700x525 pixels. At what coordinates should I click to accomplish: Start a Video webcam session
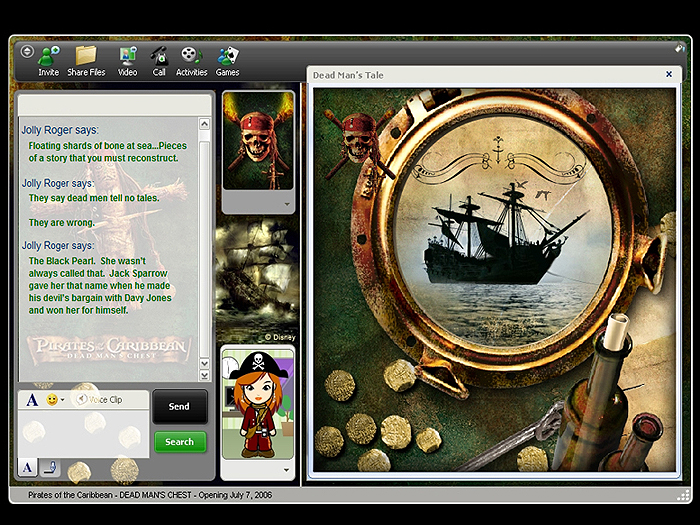pos(128,61)
